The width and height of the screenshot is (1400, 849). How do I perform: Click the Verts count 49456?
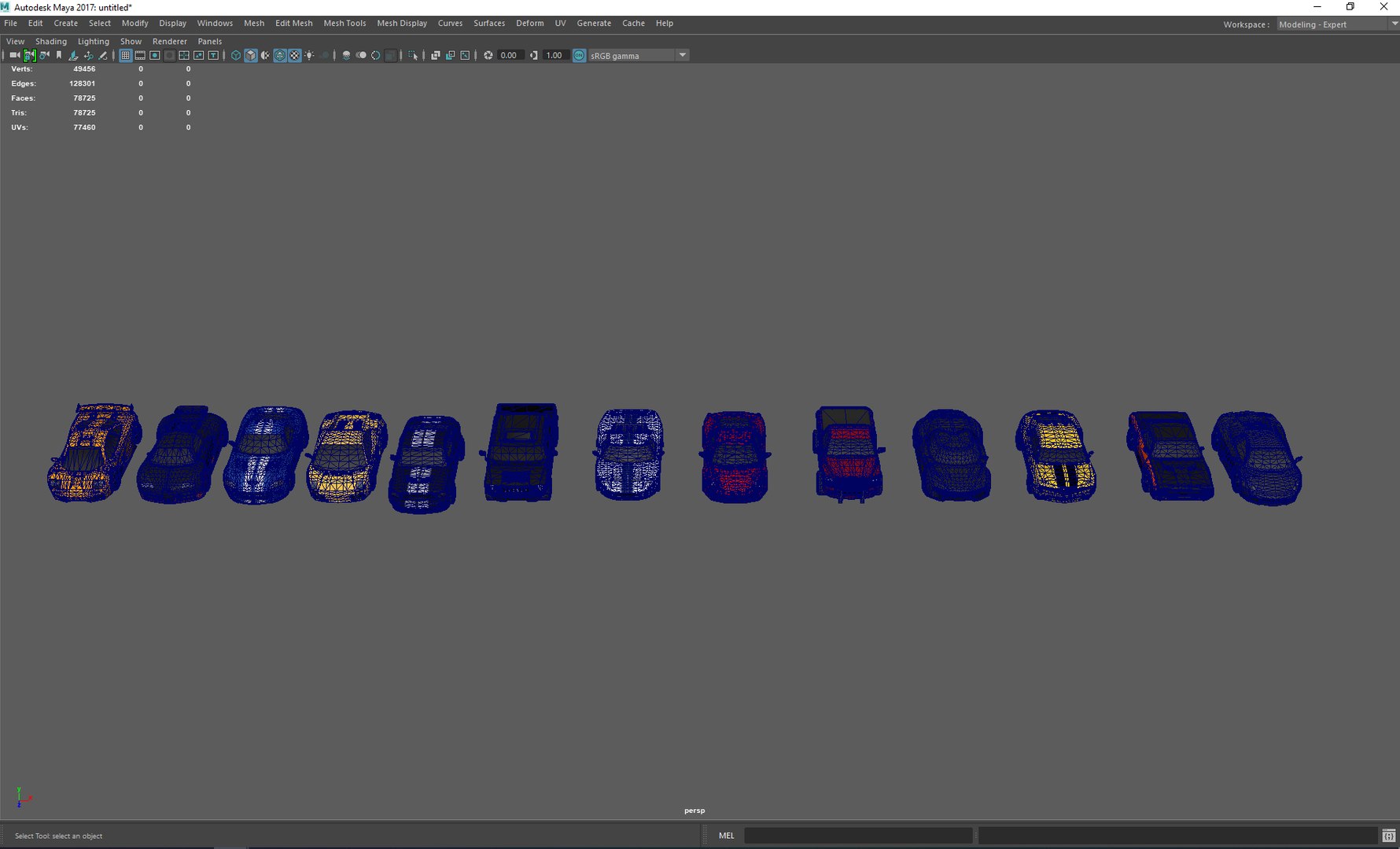pos(84,69)
